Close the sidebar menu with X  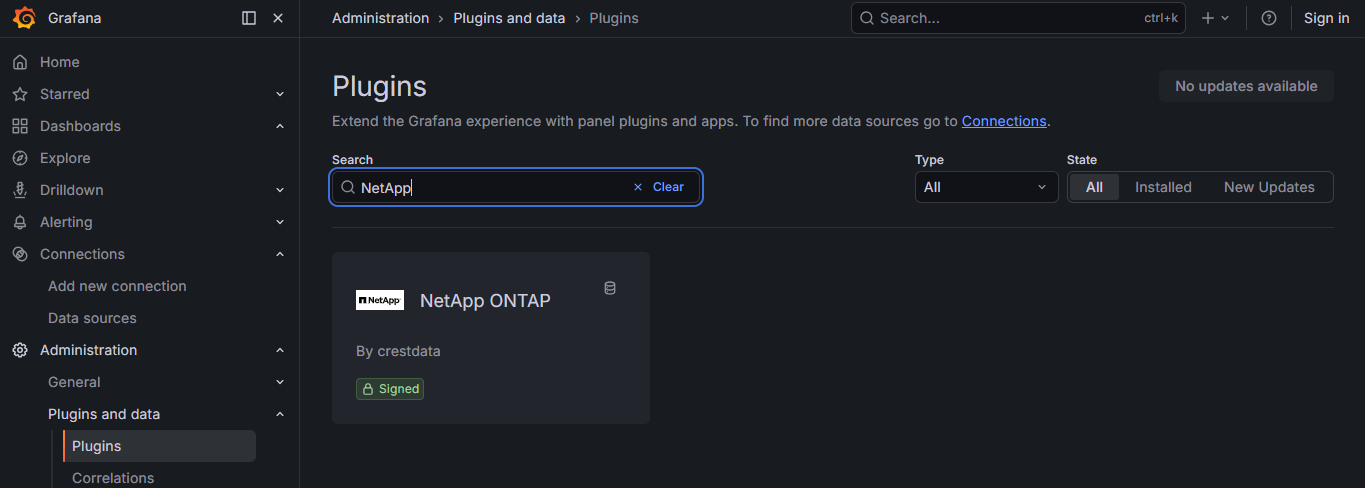pos(278,18)
